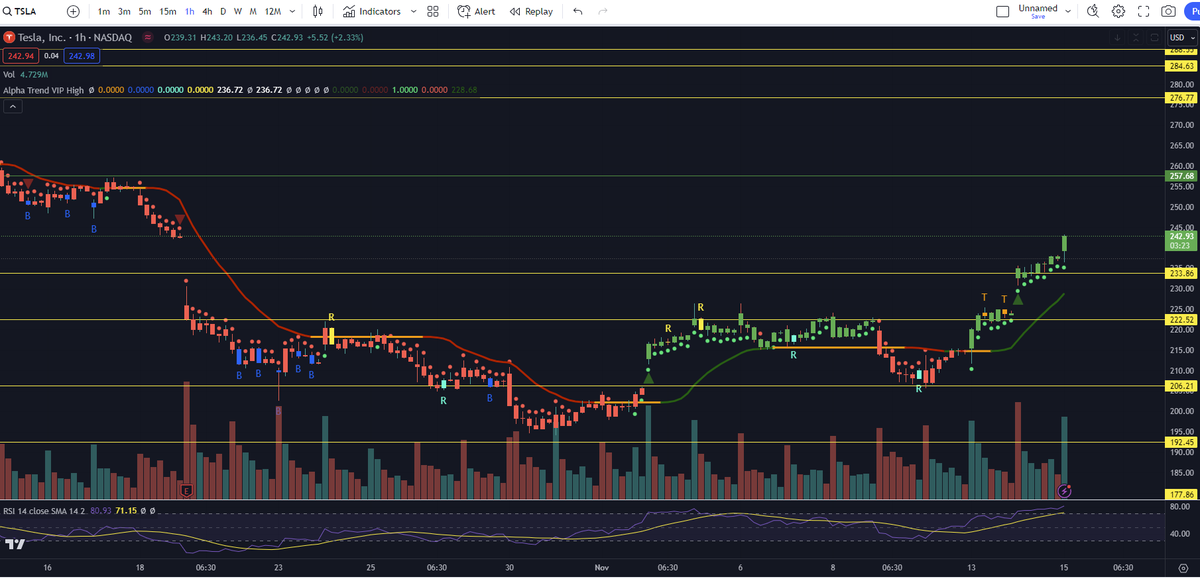The image size is (1200, 579).
Task: Open the quick search icon
Action: coord(1092,12)
